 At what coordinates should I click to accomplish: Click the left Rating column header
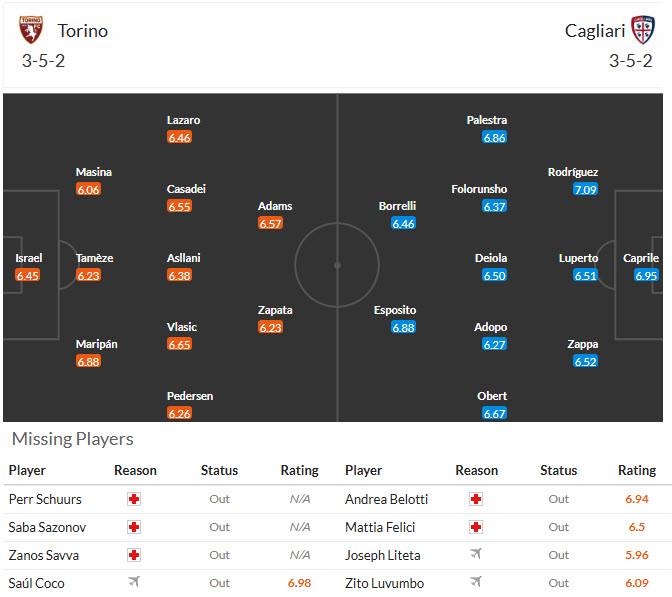tap(299, 470)
